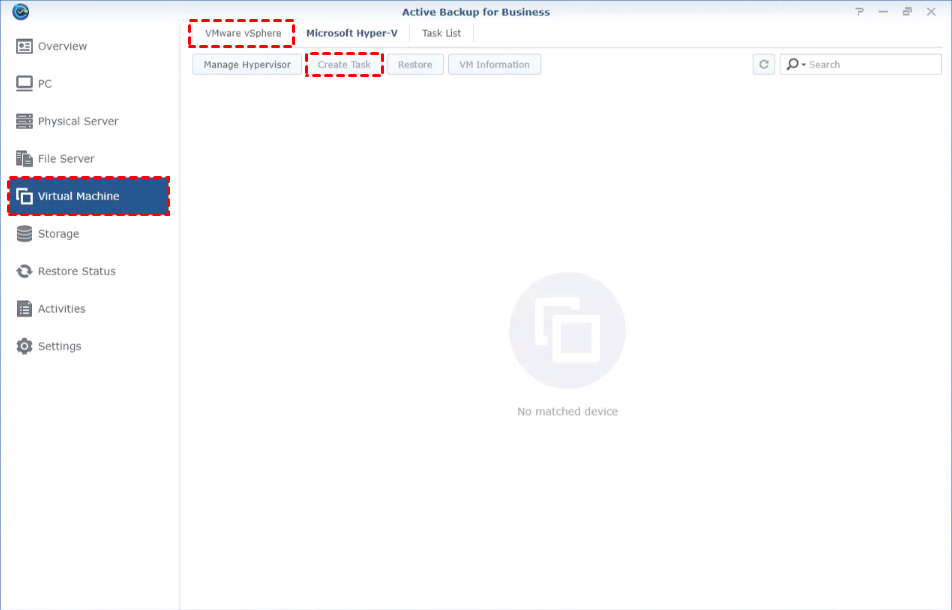Click the Activities list icon
Screen dimensions: 952x610
pos(24,309)
